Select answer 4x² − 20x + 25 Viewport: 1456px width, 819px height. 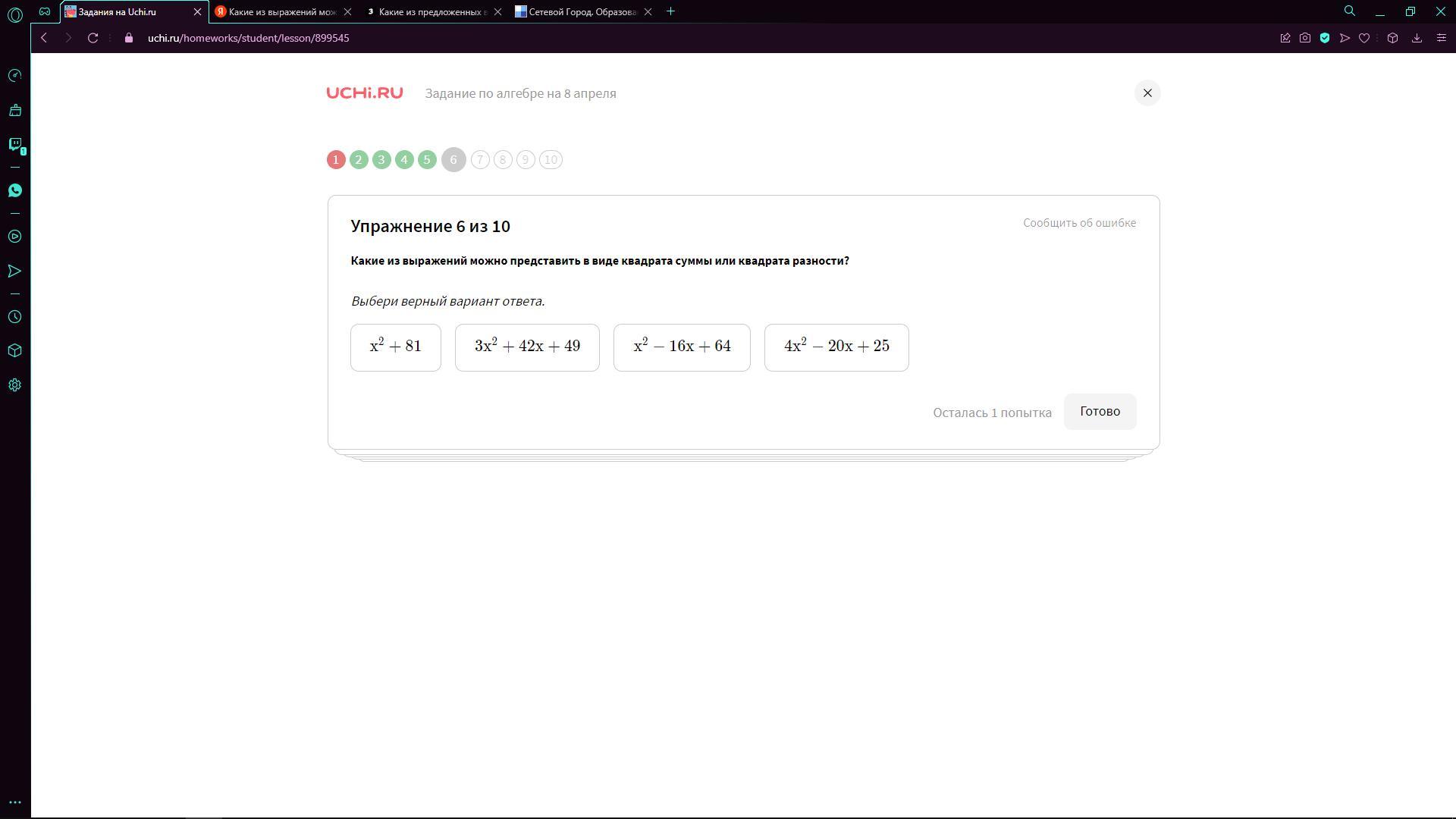836,347
